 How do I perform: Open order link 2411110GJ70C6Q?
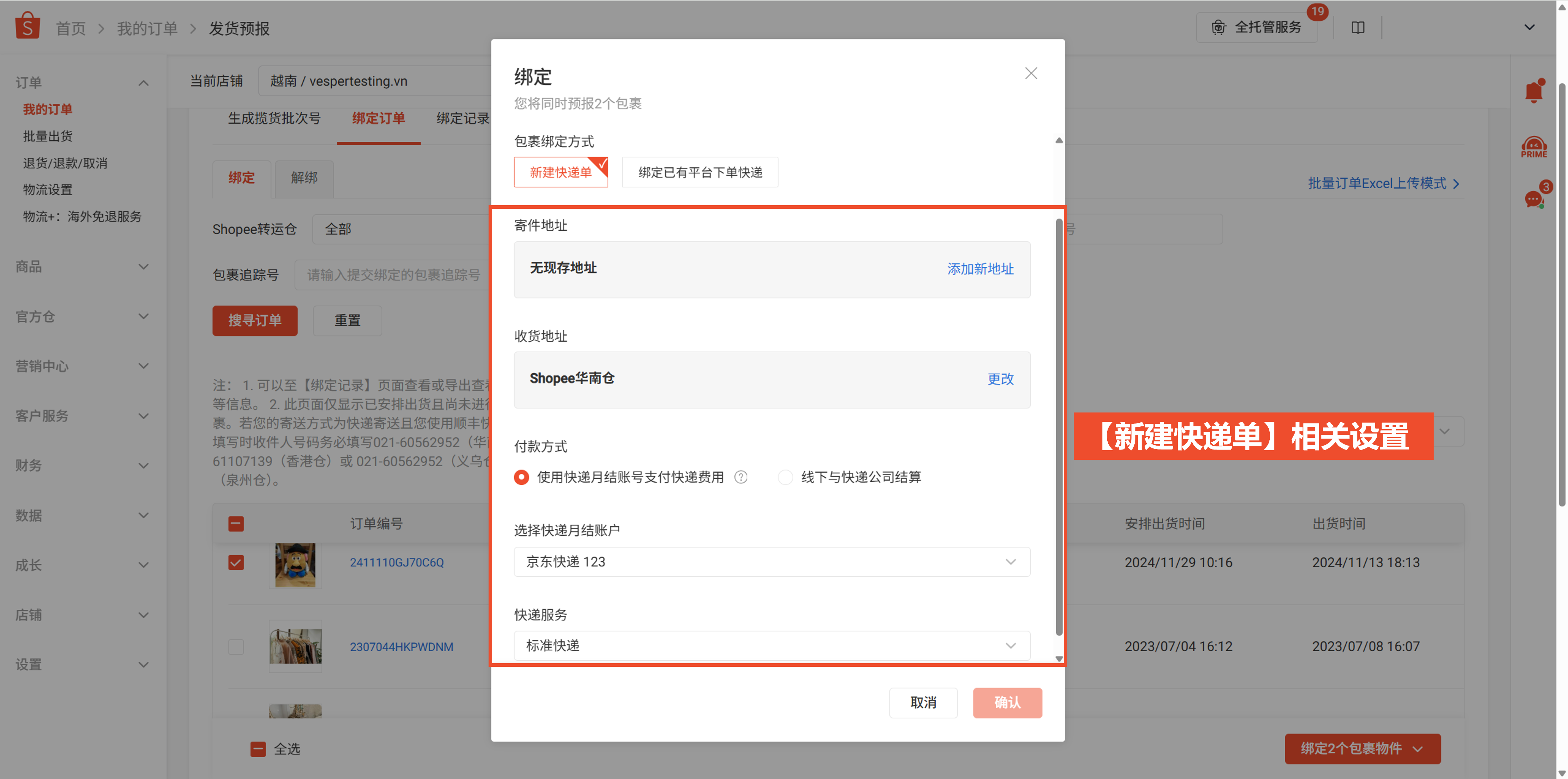(x=397, y=563)
